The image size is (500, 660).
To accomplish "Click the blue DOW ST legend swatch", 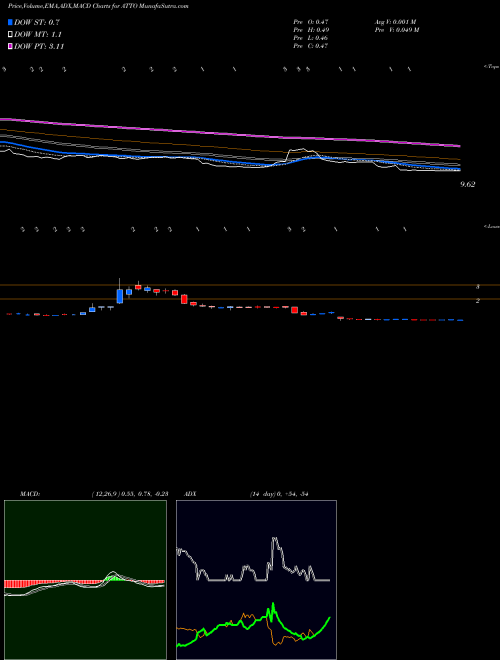I will coord(11,22).
